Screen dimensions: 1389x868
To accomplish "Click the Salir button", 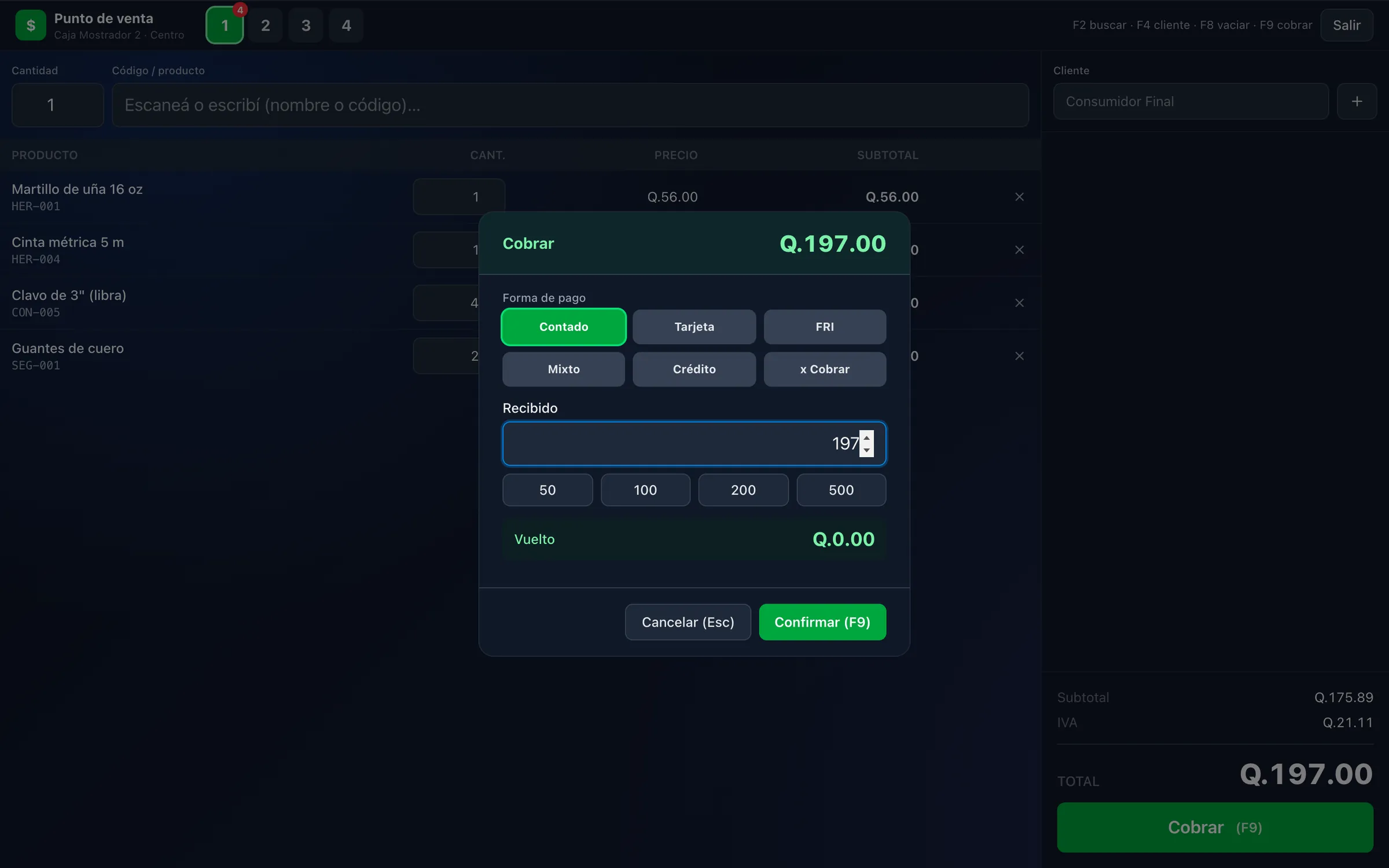I will pyautogui.click(x=1346, y=25).
